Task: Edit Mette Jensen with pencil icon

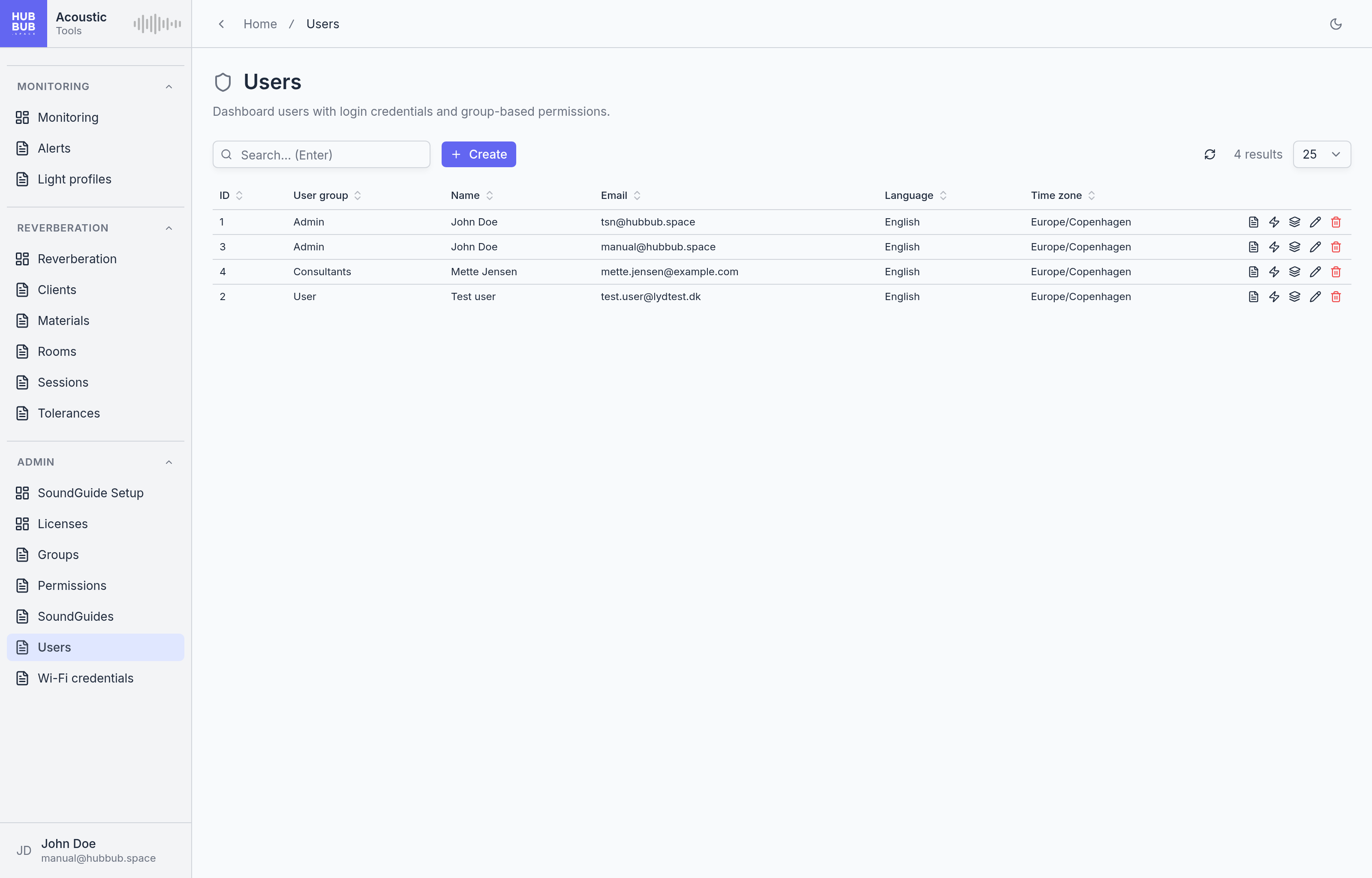Action: coord(1315,272)
